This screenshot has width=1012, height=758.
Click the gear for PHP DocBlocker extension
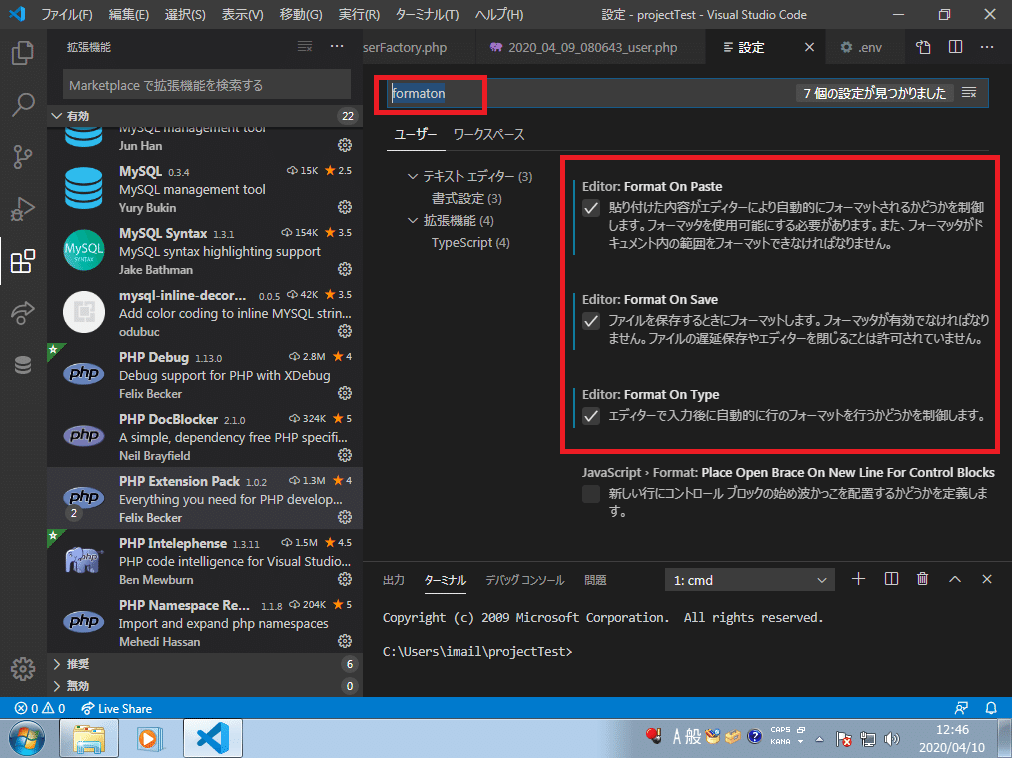tap(345, 455)
